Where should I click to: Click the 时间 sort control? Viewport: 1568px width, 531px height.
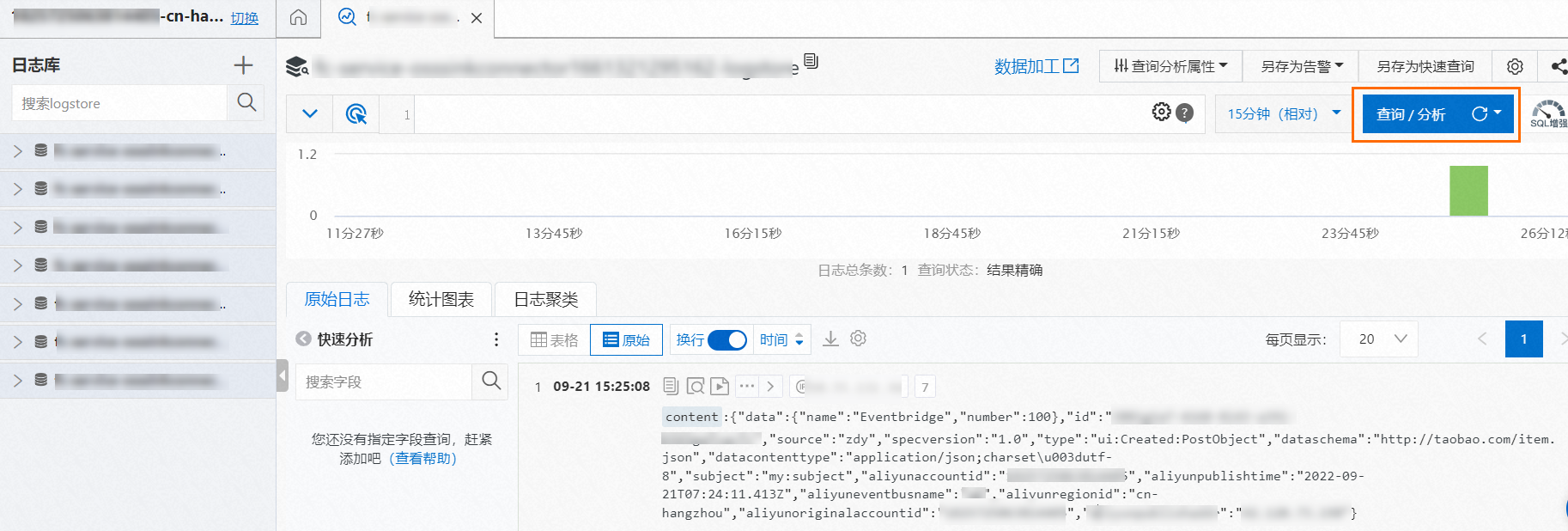tap(781, 340)
